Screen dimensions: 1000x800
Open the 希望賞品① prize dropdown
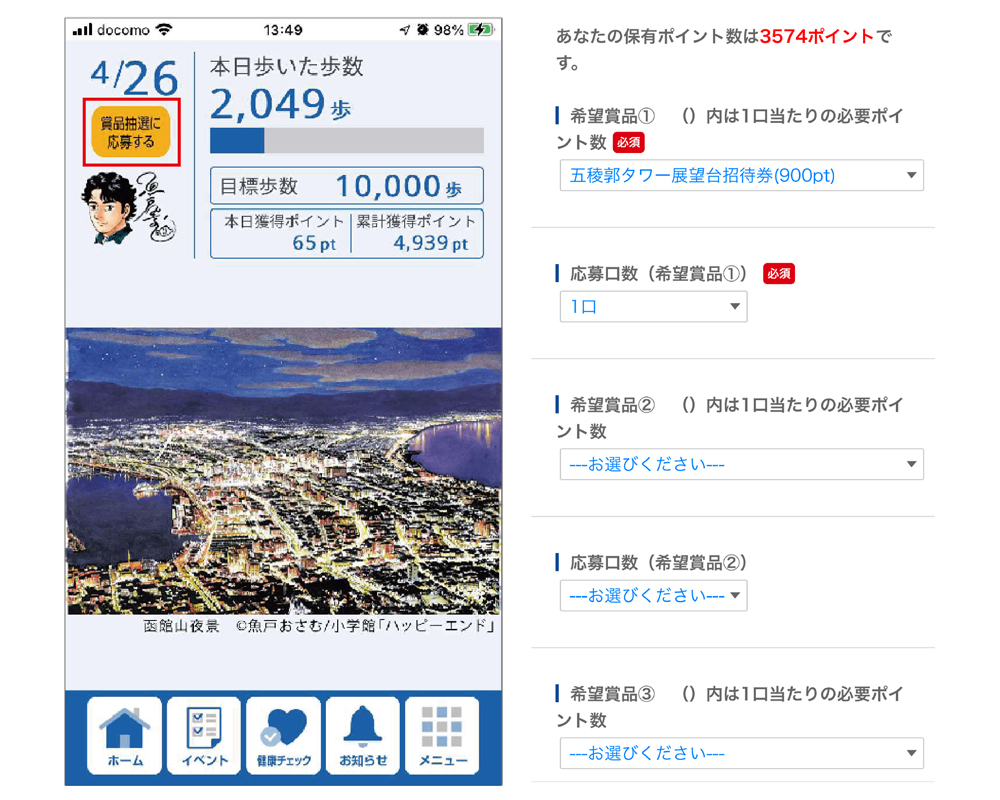coord(742,175)
